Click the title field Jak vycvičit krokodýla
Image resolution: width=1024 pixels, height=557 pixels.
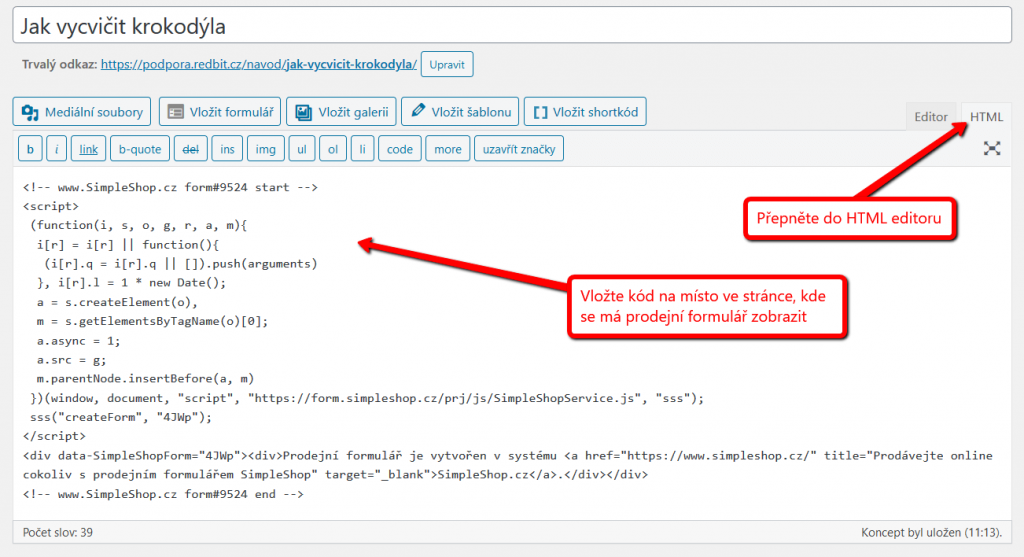tap(512, 25)
